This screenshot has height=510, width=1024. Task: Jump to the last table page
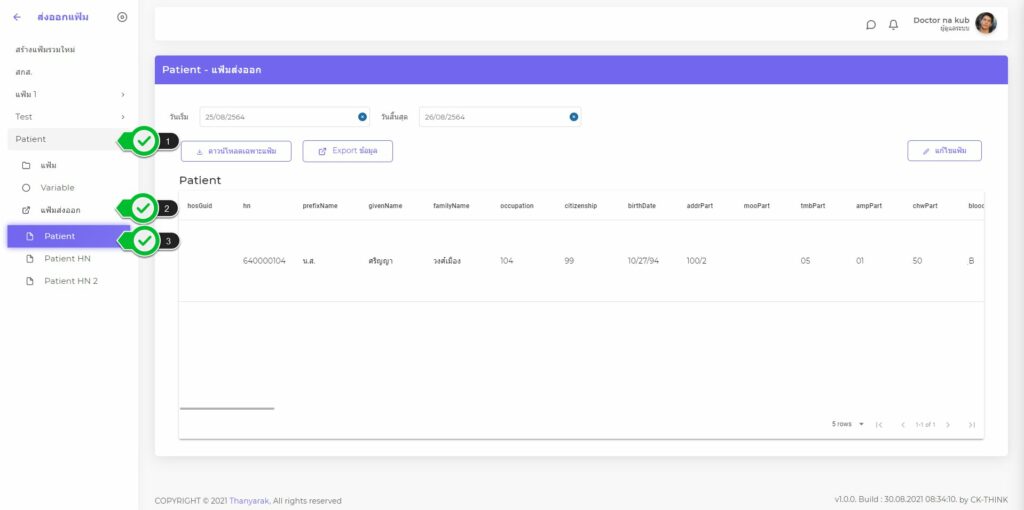coord(971,425)
